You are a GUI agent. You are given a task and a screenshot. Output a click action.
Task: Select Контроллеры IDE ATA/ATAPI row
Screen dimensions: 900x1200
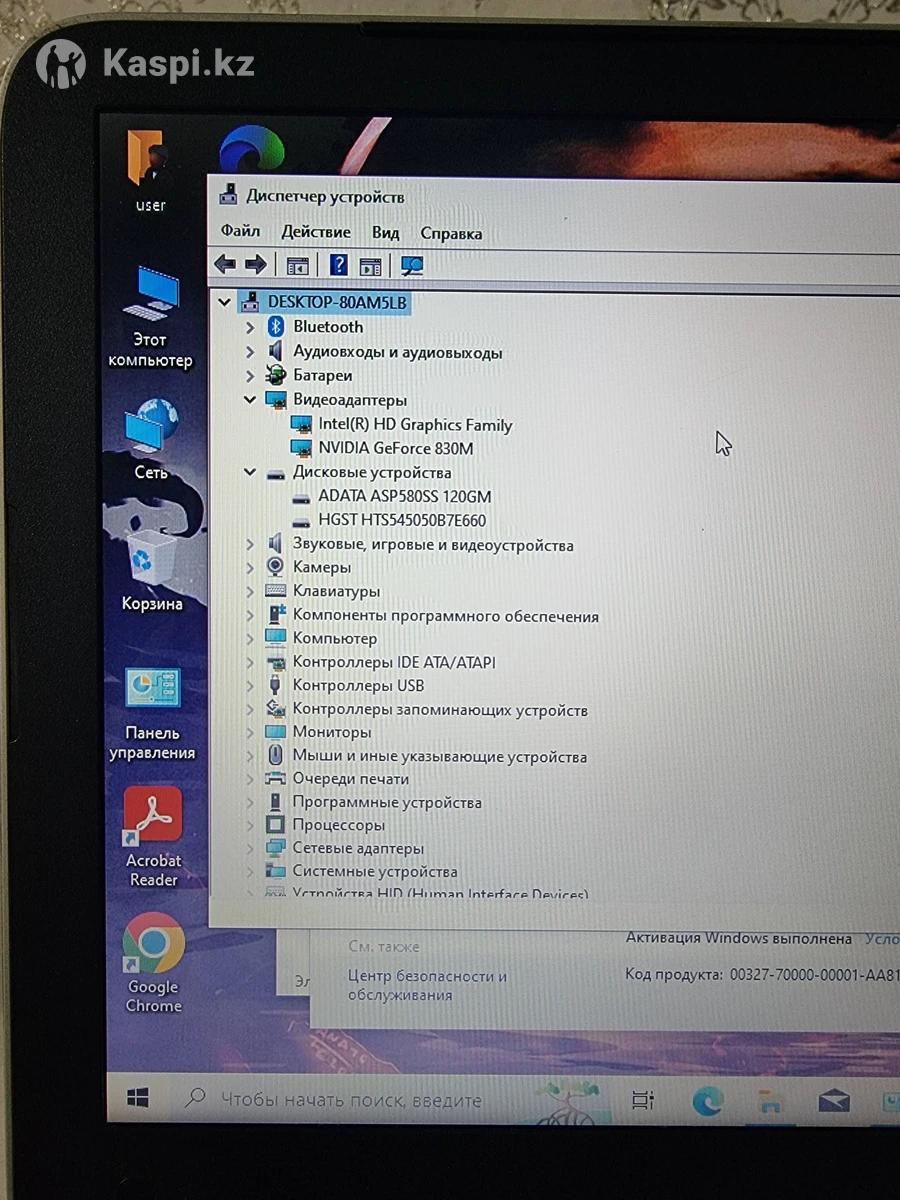point(394,662)
